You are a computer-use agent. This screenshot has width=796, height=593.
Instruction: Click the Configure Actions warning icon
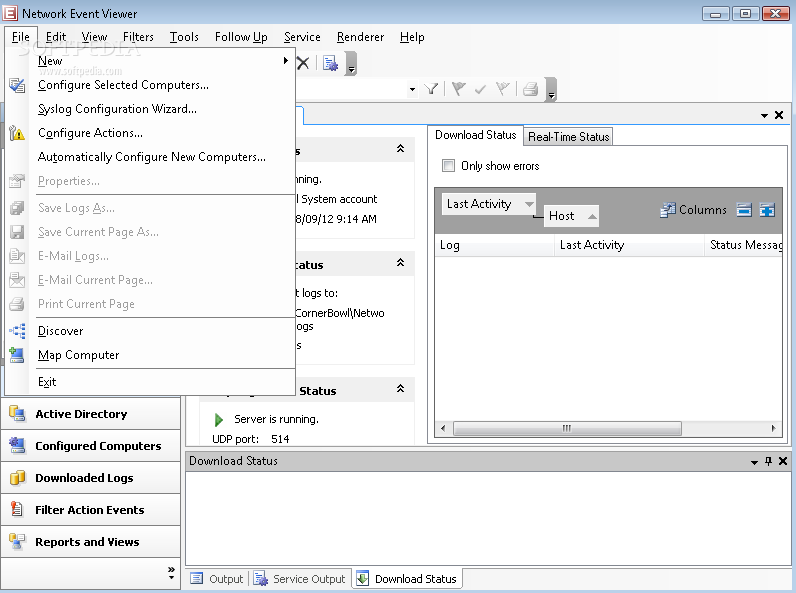[17, 133]
